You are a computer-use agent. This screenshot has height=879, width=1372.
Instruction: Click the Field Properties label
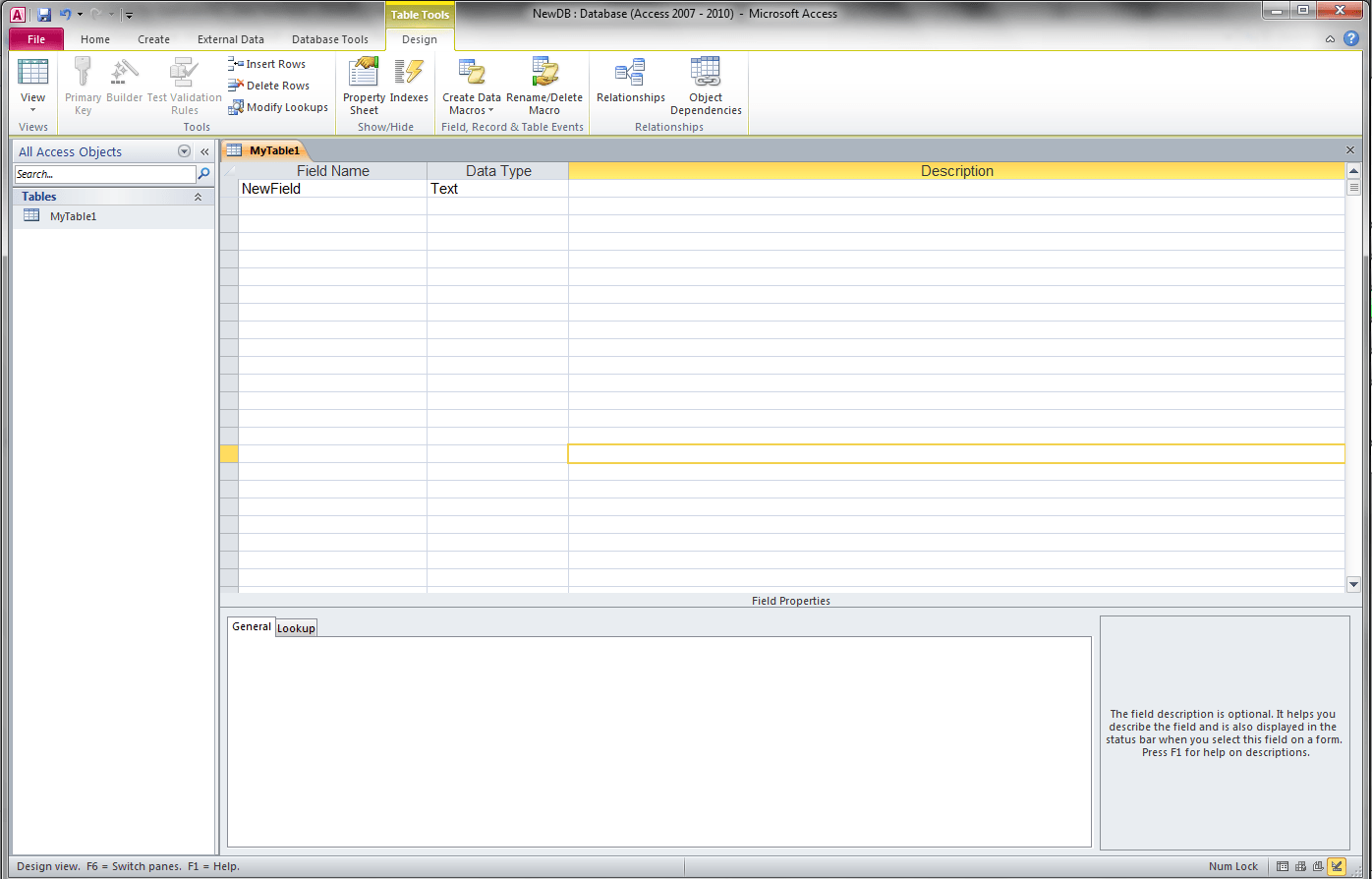tap(791, 601)
